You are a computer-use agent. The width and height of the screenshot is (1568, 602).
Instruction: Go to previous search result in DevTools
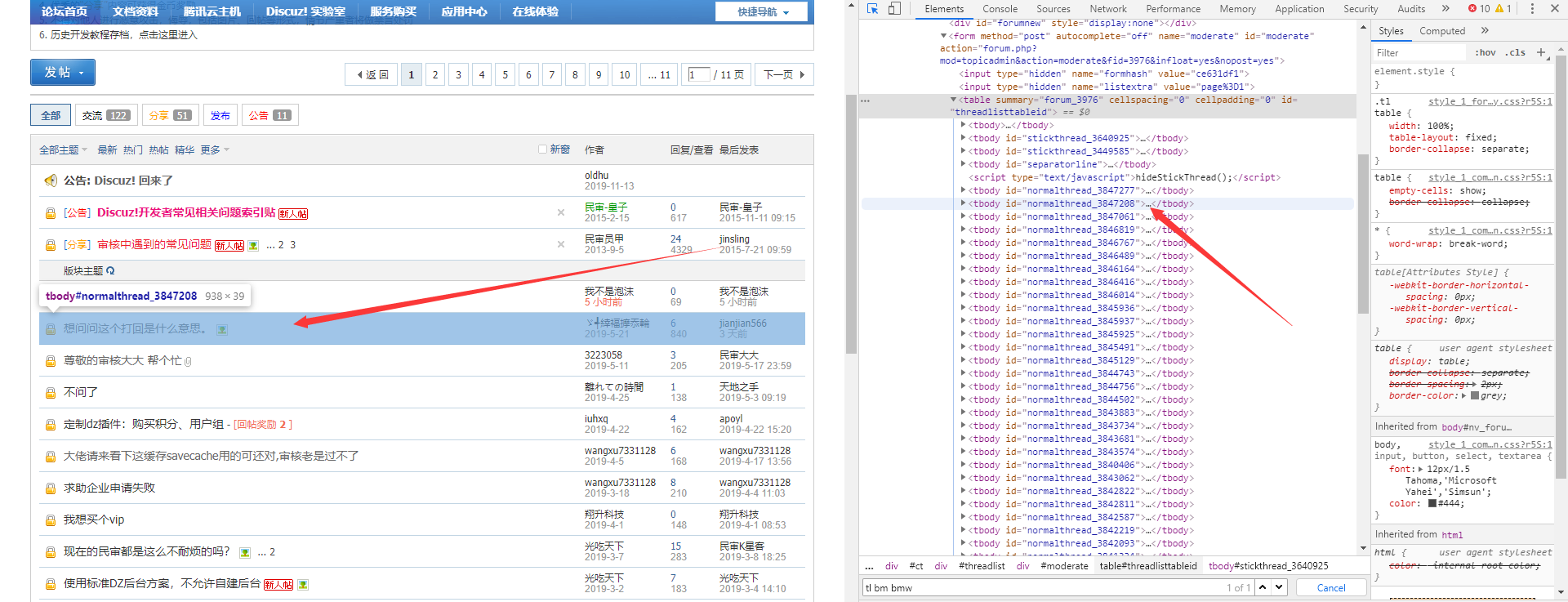(1263, 587)
